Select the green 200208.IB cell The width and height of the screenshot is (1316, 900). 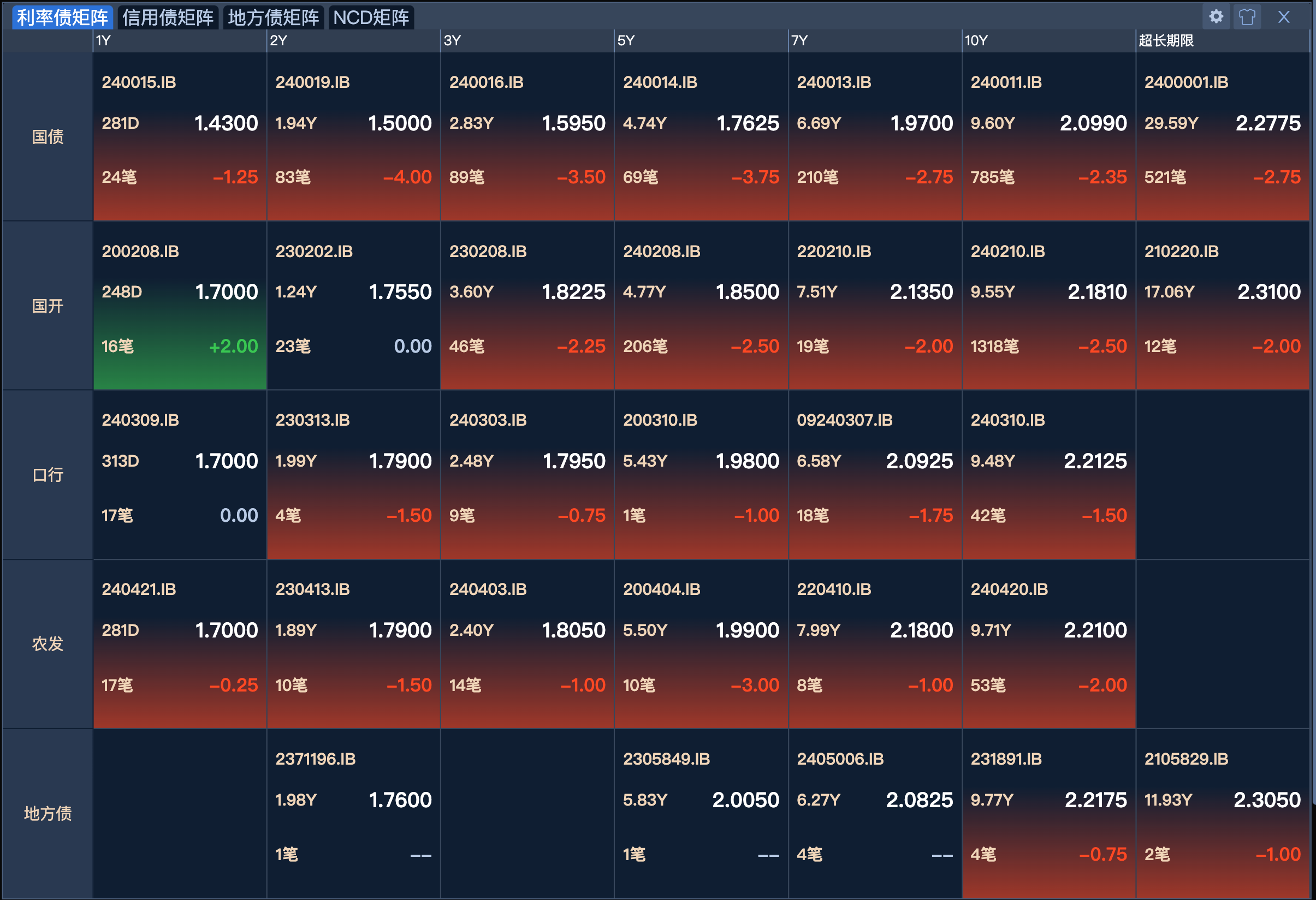coord(180,306)
